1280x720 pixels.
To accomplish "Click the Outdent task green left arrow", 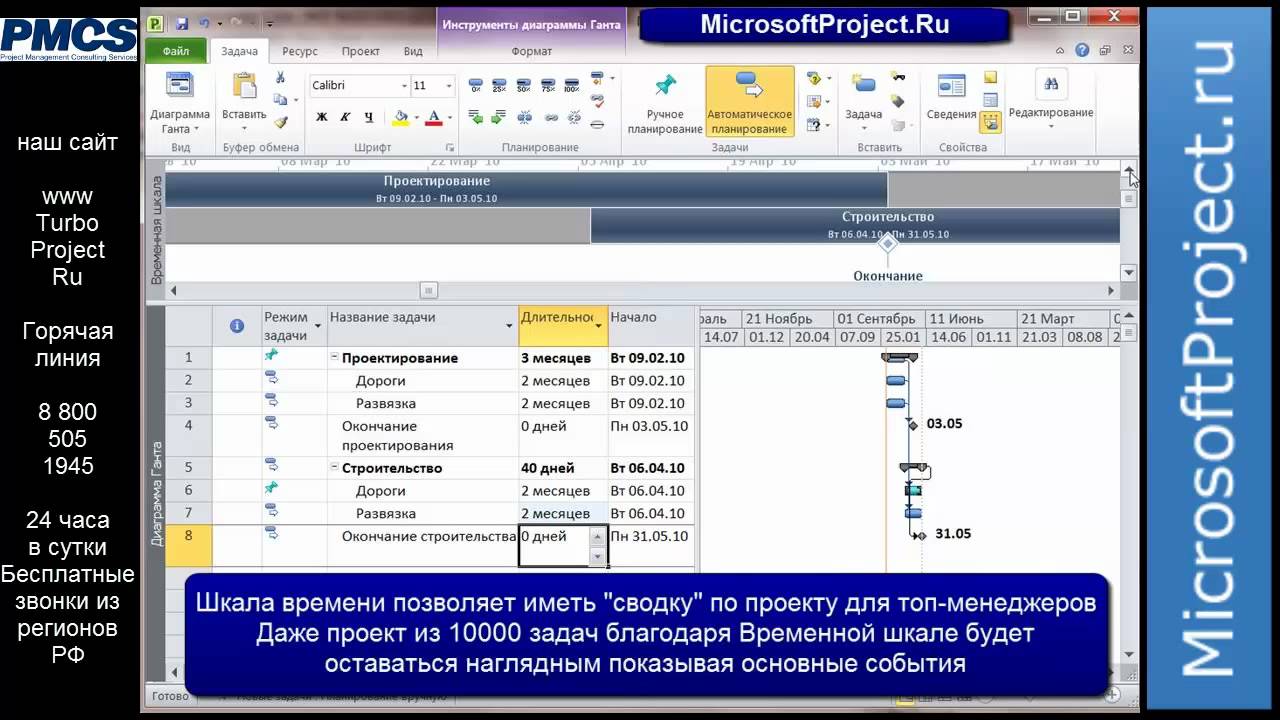I will tap(476, 117).
